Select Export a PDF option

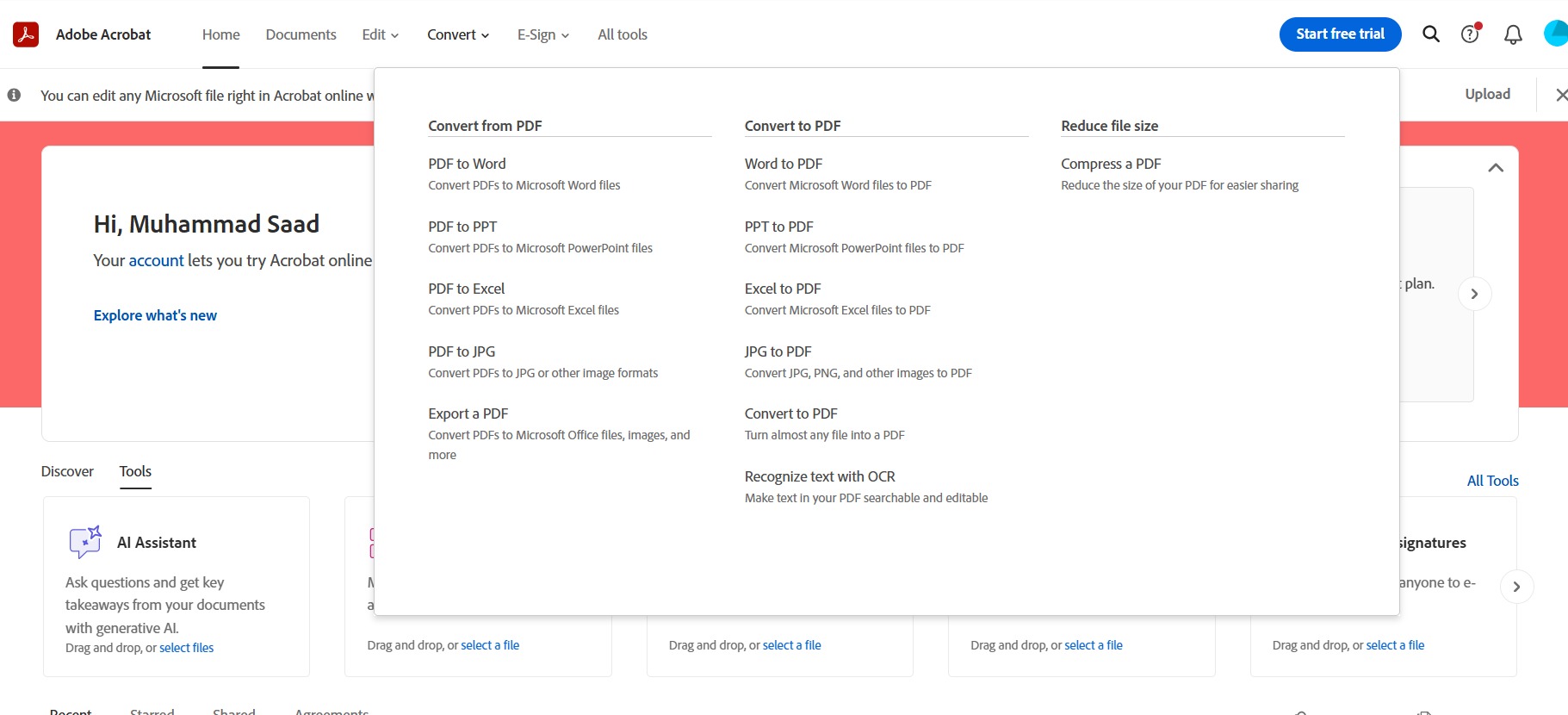pyautogui.click(x=468, y=413)
